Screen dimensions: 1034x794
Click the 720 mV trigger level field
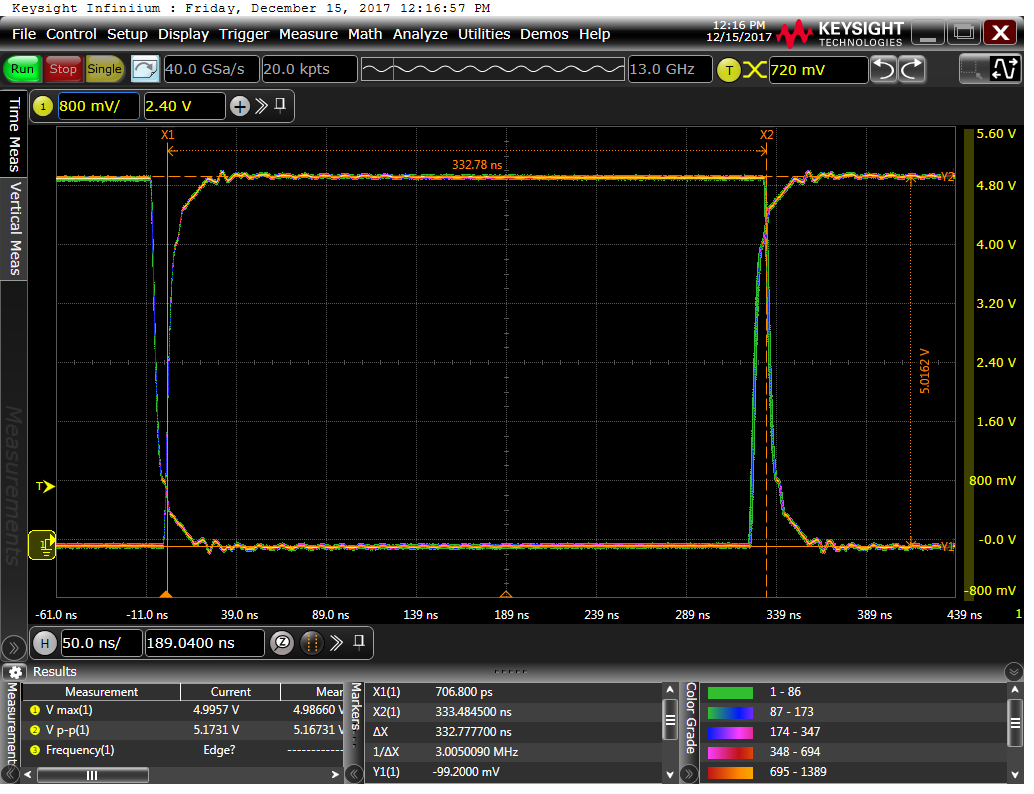[x=818, y=70]
